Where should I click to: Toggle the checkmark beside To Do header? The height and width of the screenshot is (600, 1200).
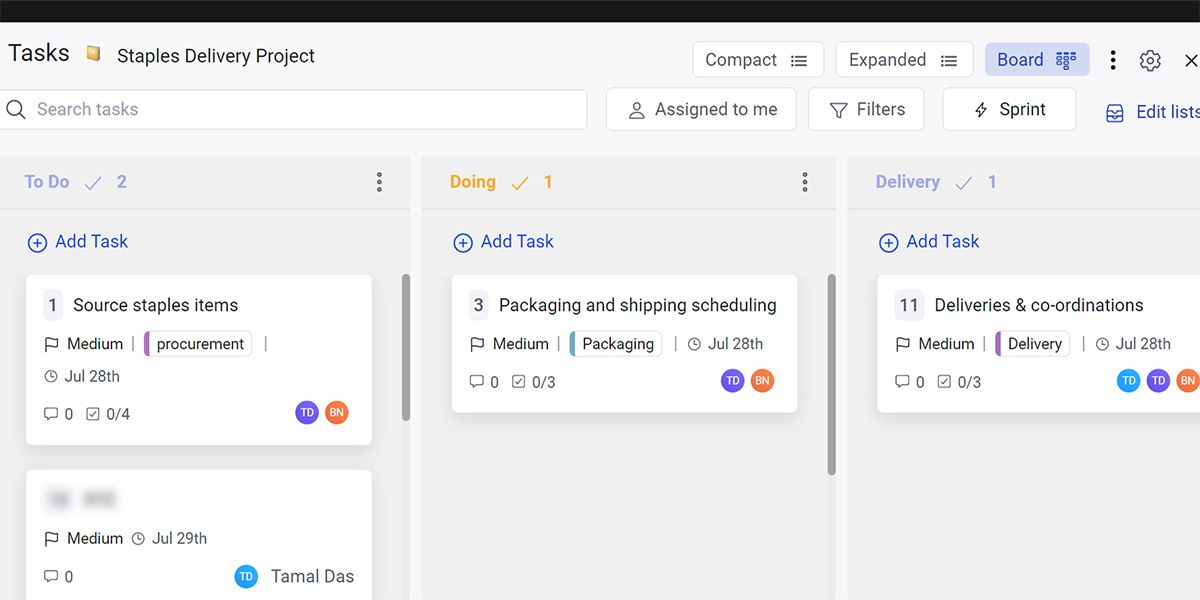[x=92, y=182]
